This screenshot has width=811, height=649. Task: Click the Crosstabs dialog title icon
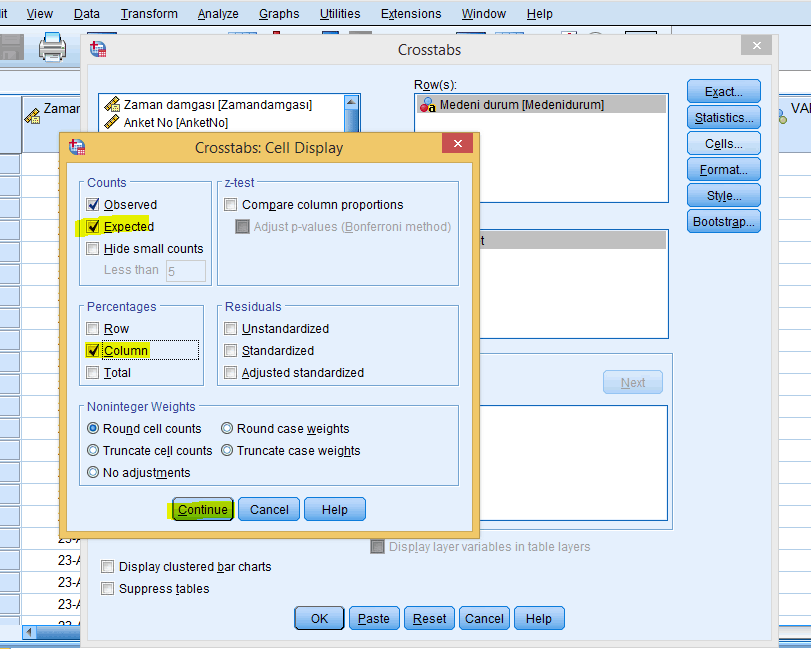98,49
